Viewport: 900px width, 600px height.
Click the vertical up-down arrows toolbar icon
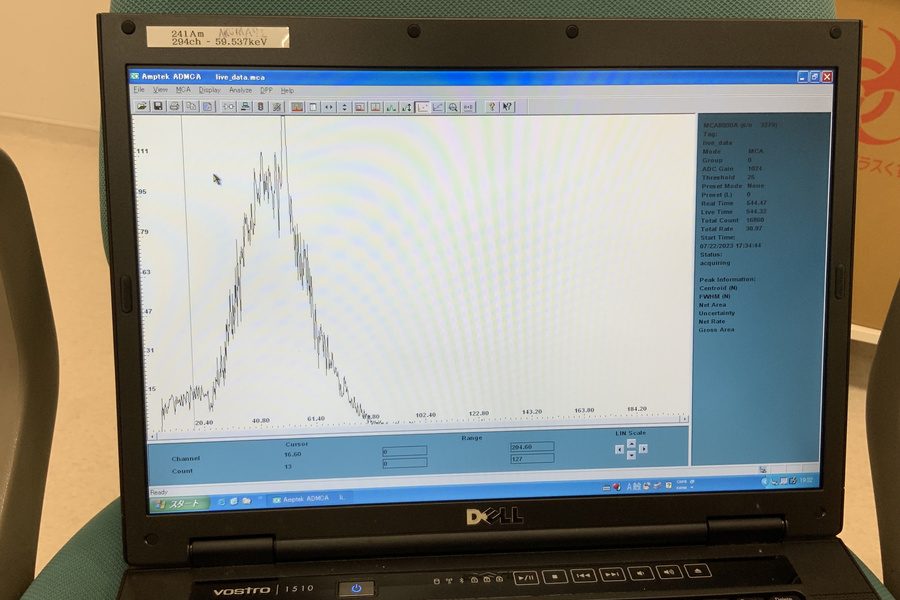click(x=344, y=107)
